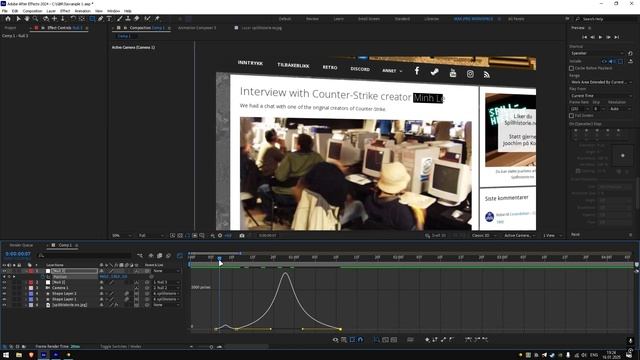
Task: Open parent dropdown of Camera 1 layer
Action: pos(166,288)
